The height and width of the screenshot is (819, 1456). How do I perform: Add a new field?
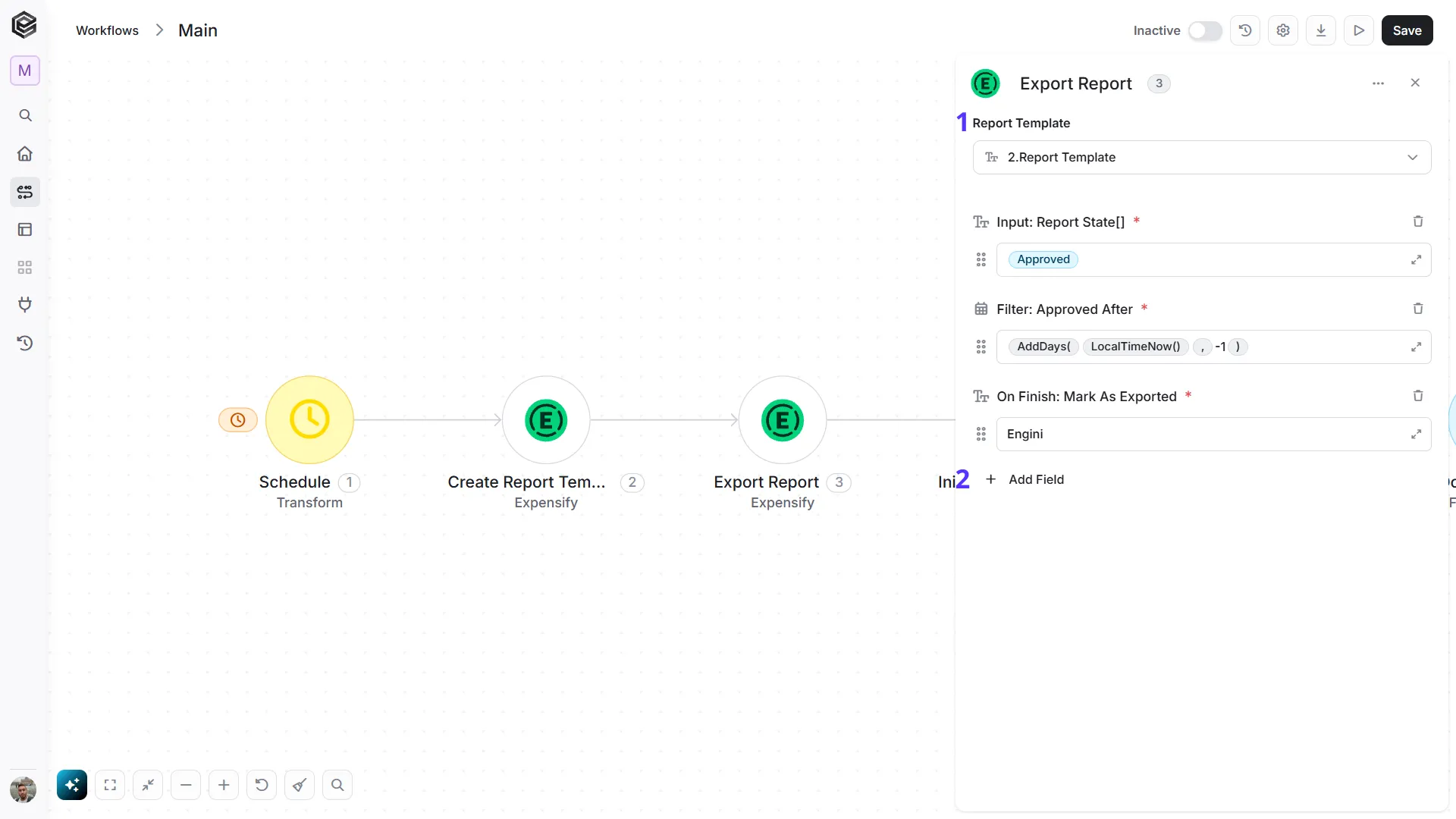[1025, 479]
